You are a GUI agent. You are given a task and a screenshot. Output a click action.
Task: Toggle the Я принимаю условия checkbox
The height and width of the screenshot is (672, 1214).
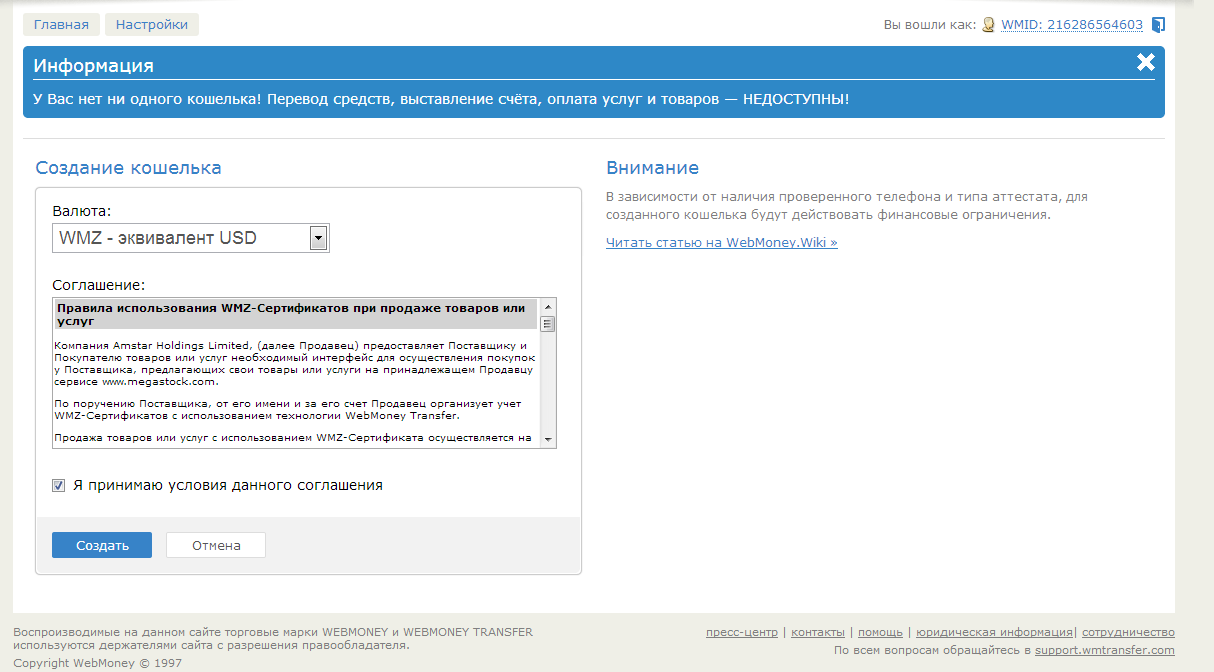tap(59, 485)
